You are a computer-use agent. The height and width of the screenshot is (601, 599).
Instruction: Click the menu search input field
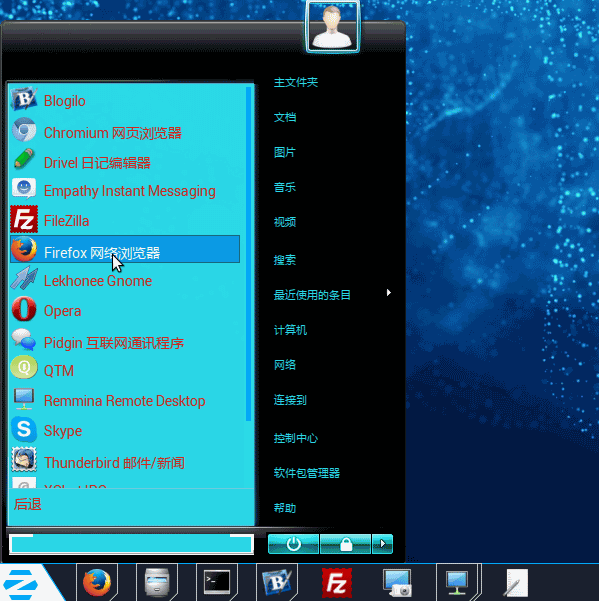click(x=131, y=544)
